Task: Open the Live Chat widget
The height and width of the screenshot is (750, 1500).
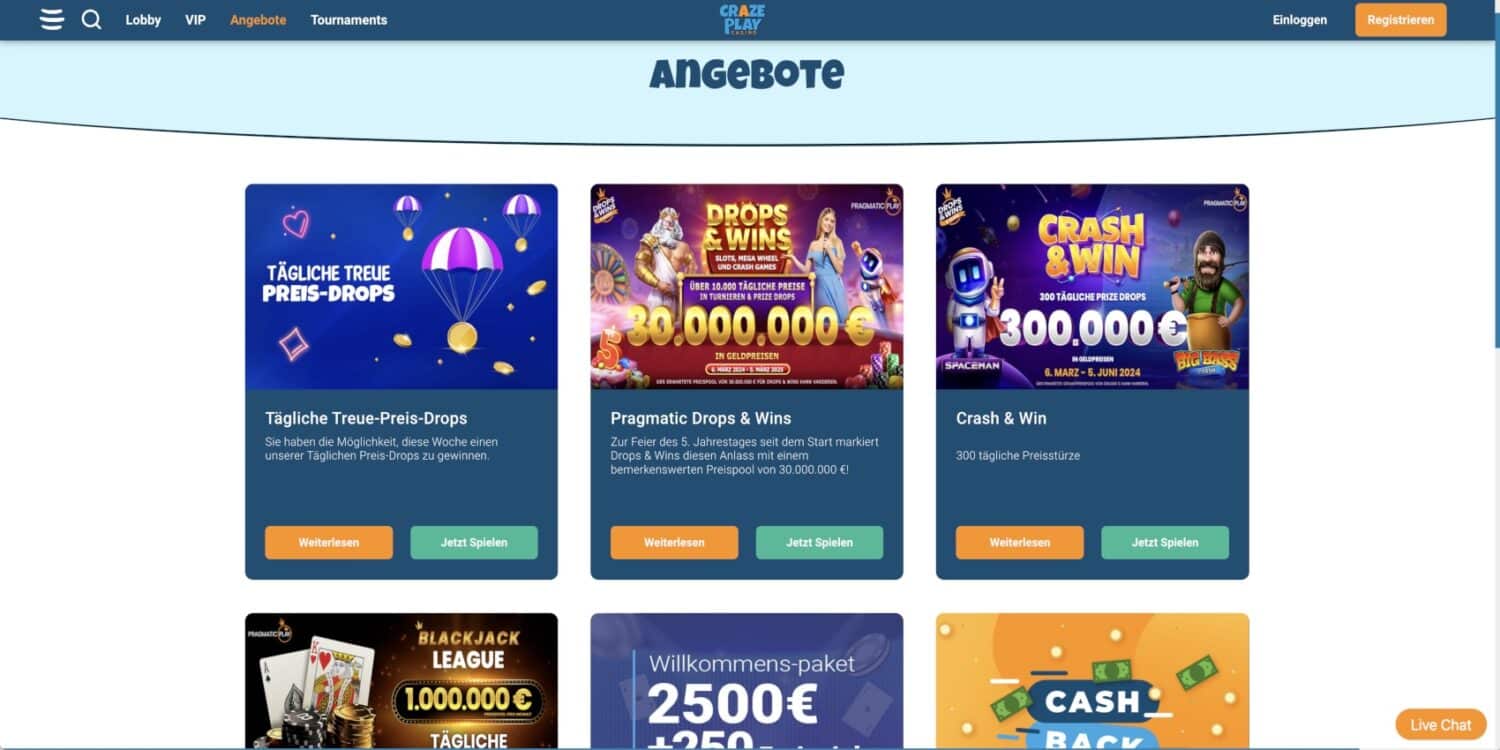Action: [x=1441, y=725]
